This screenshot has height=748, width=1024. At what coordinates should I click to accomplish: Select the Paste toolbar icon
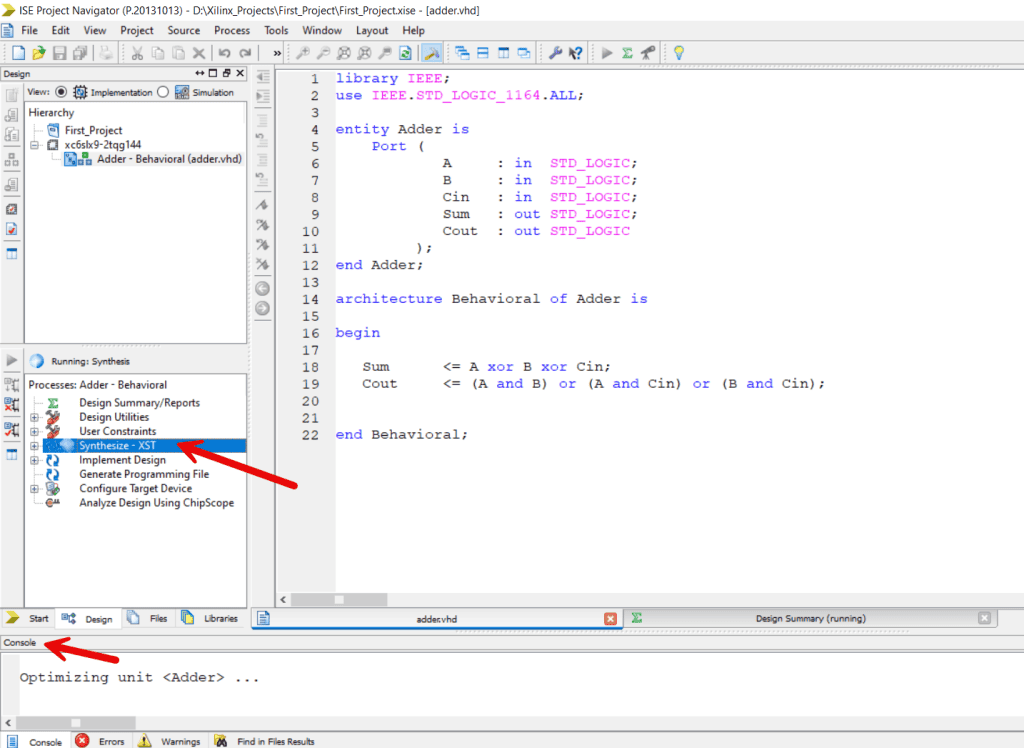click(179, 53)
